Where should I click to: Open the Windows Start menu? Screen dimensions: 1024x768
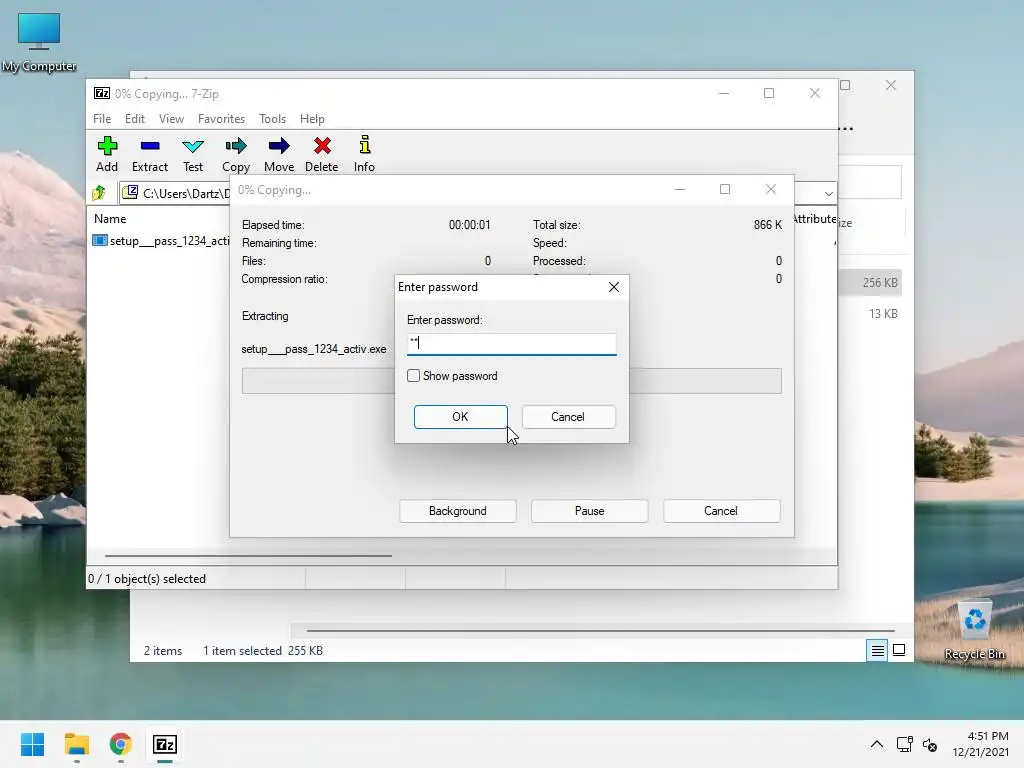[x=32, y=744]
